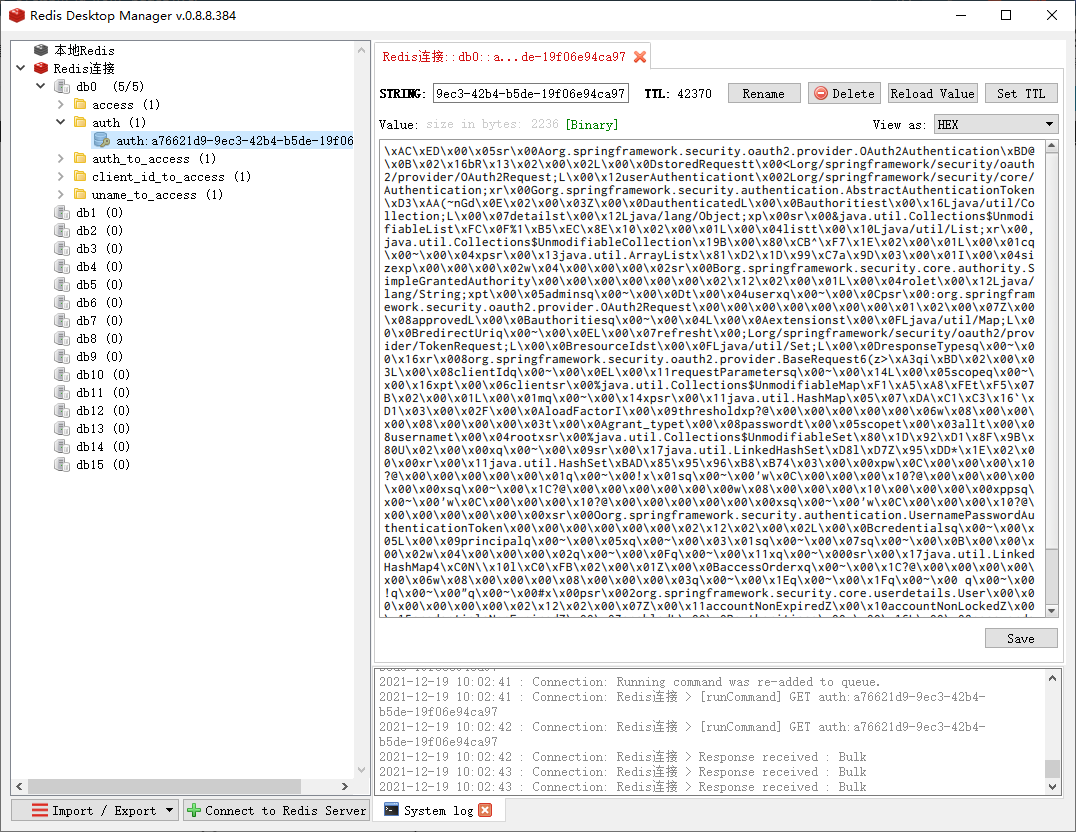
Task: Click the uname_to_access folder icon
Action: tap(80, 194)
